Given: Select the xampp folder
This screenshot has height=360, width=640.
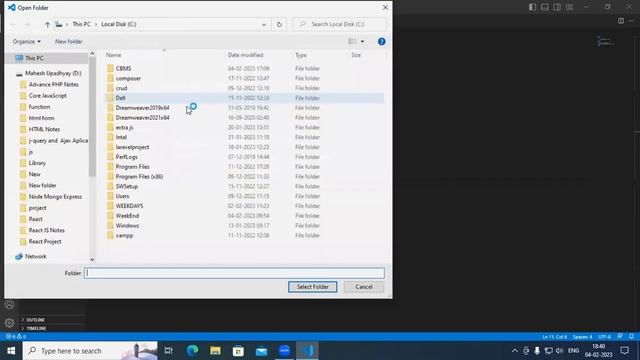Looking at the screenshot, I should tap(124, 235).
